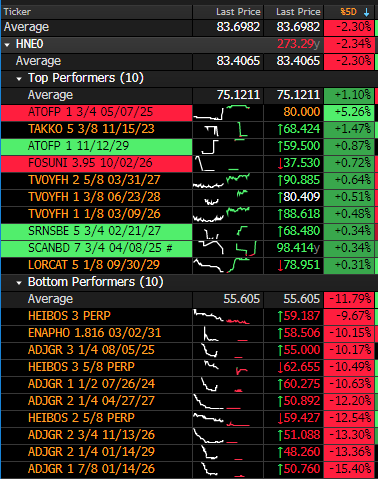The image size is (378, 479).
Task: Select ADJGR 2 1/4 04/27/27 ticker
Action: 91,401
